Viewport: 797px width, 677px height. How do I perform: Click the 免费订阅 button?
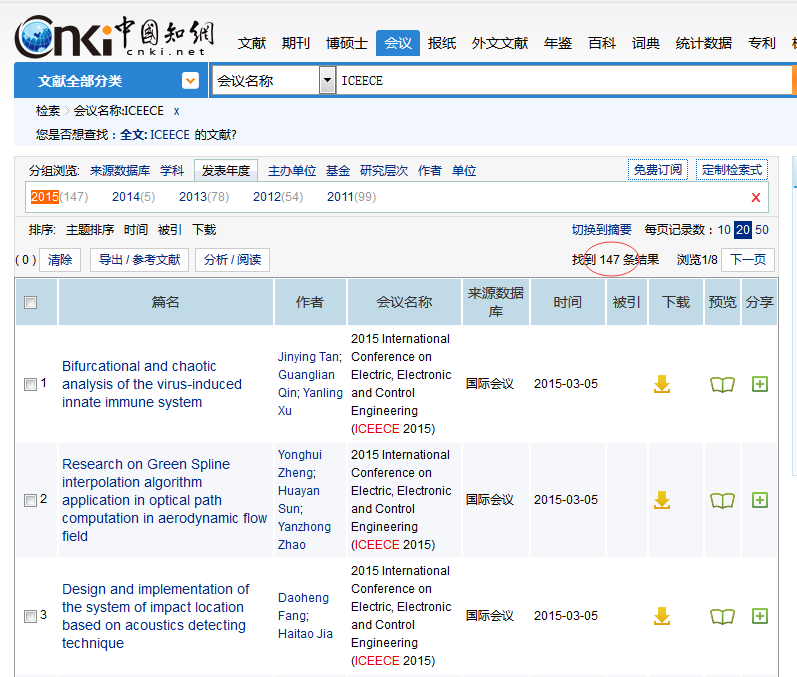(x=658, y=170)
